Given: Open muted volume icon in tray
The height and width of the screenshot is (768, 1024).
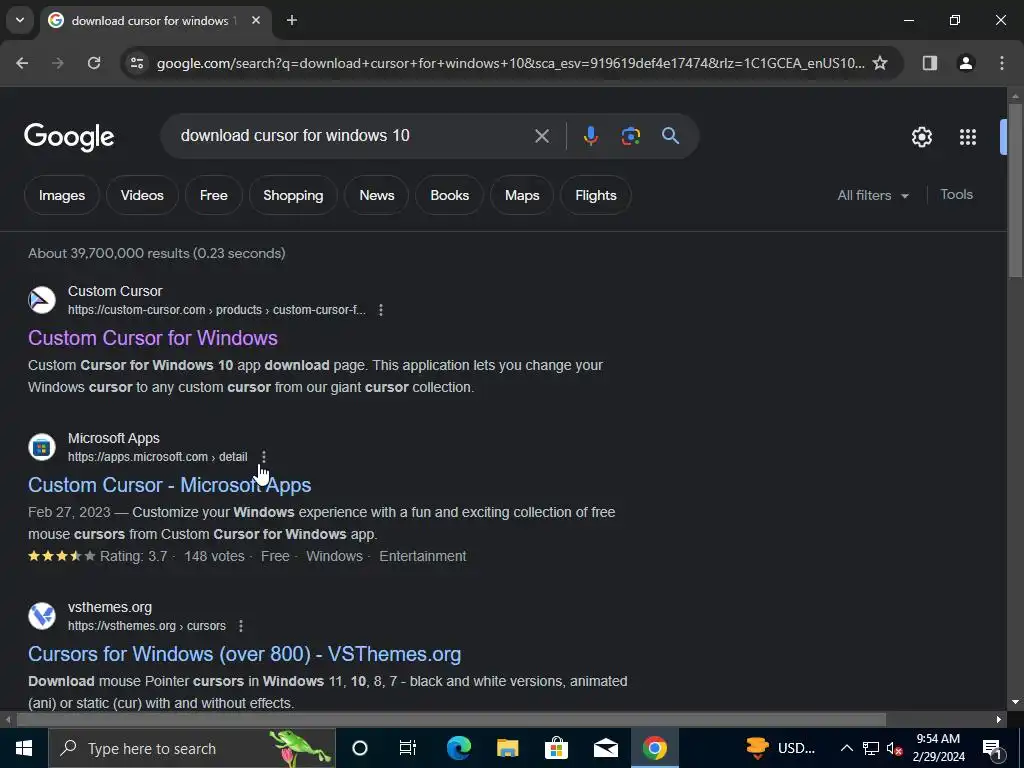Looking at the screenshot, I should click(x=895, y=748).
